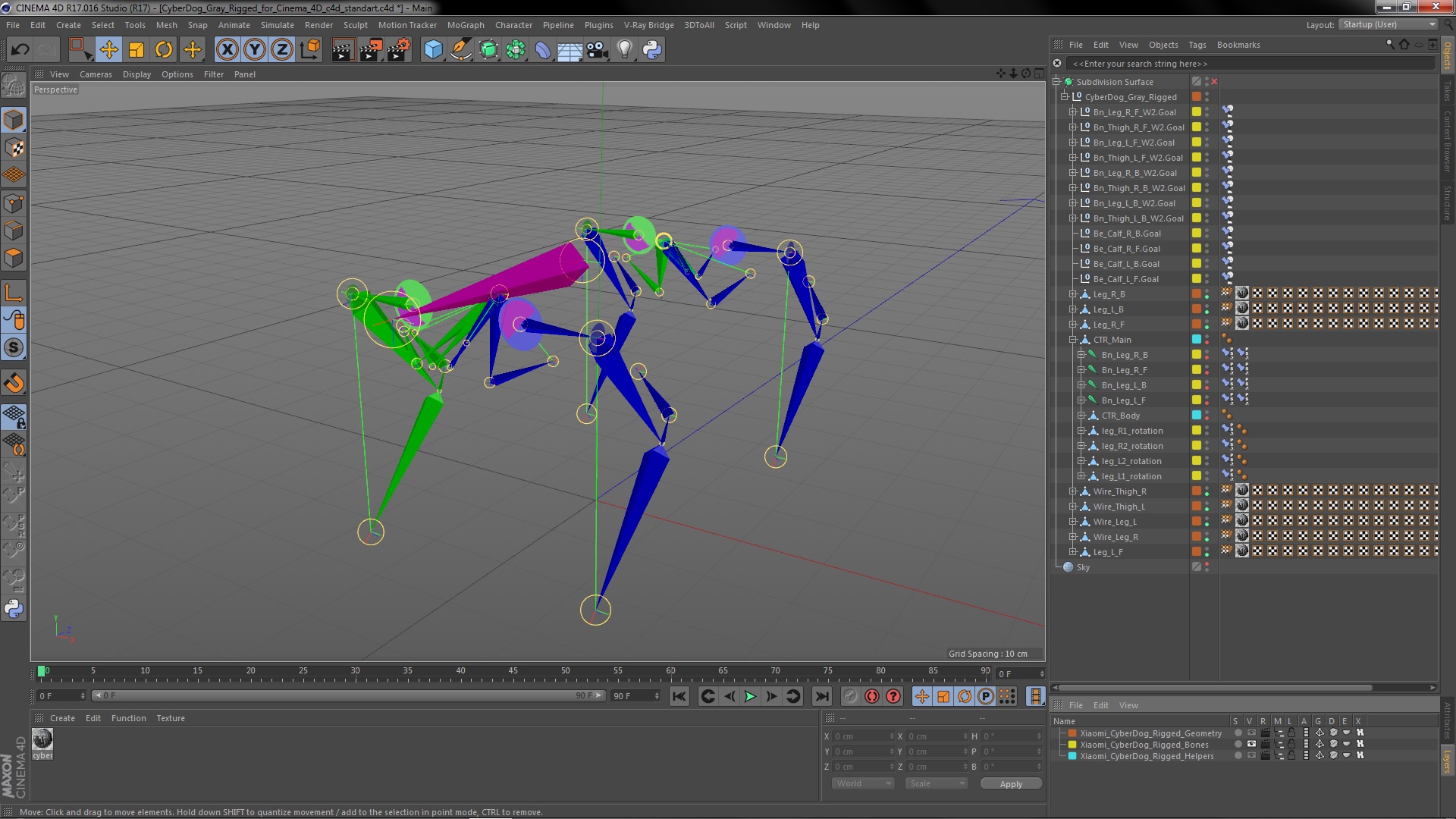Expand the CTR_Body node
Image resolution: width=1456 pixels, height=819 pixels.
[x=1081, y=416]
